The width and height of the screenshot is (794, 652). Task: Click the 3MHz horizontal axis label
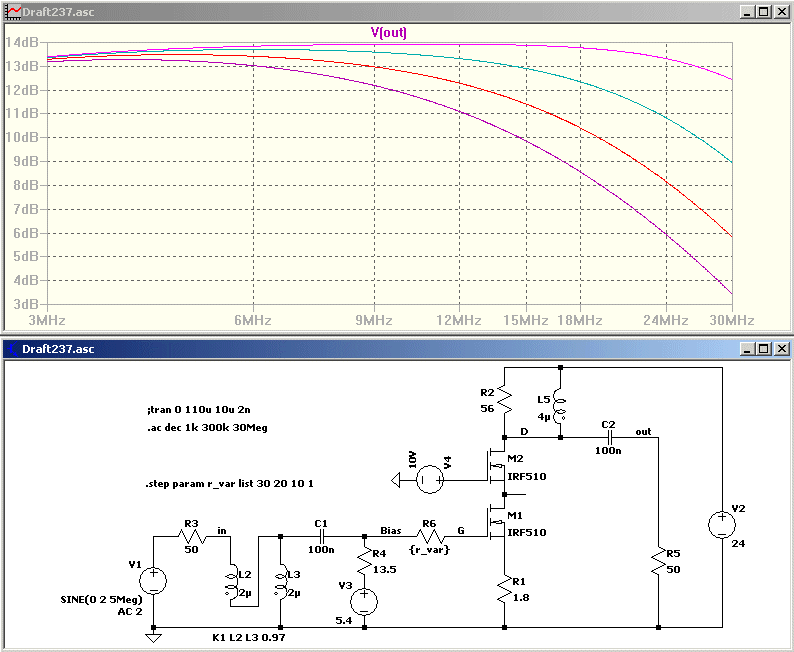coord(47,320)
